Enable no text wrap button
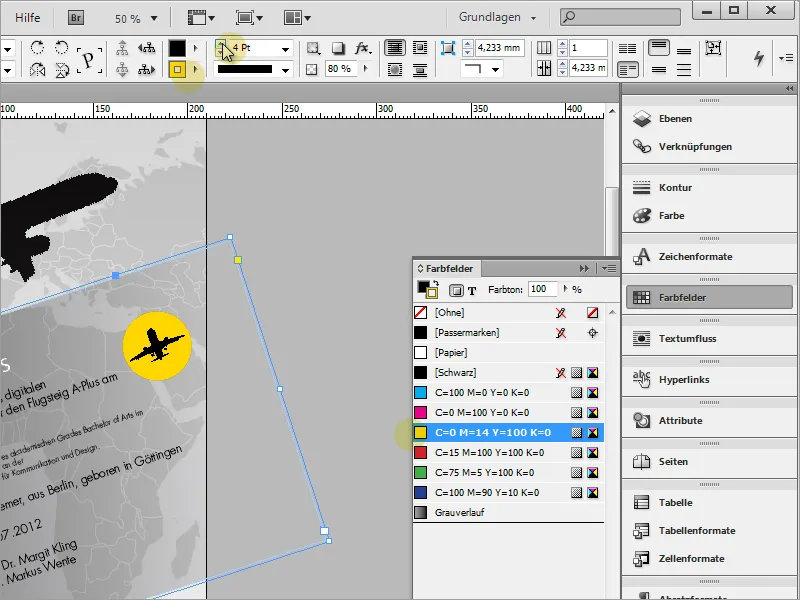Viewport: 800px width, 600px height. click(395, 48)
